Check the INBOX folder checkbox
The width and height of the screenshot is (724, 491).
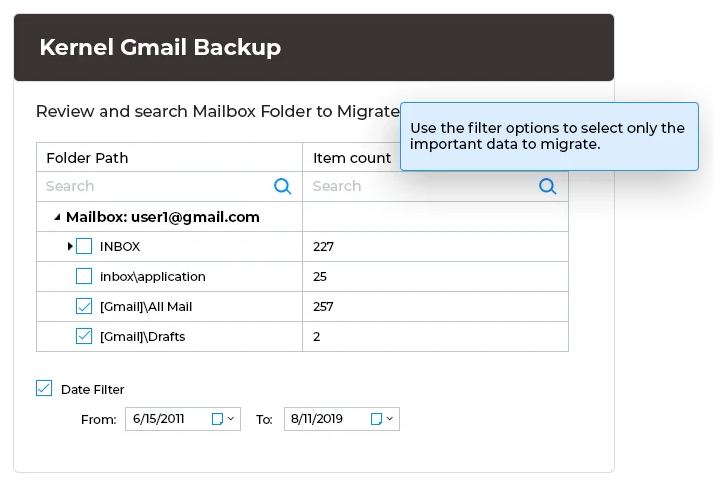tap(84, 246)
